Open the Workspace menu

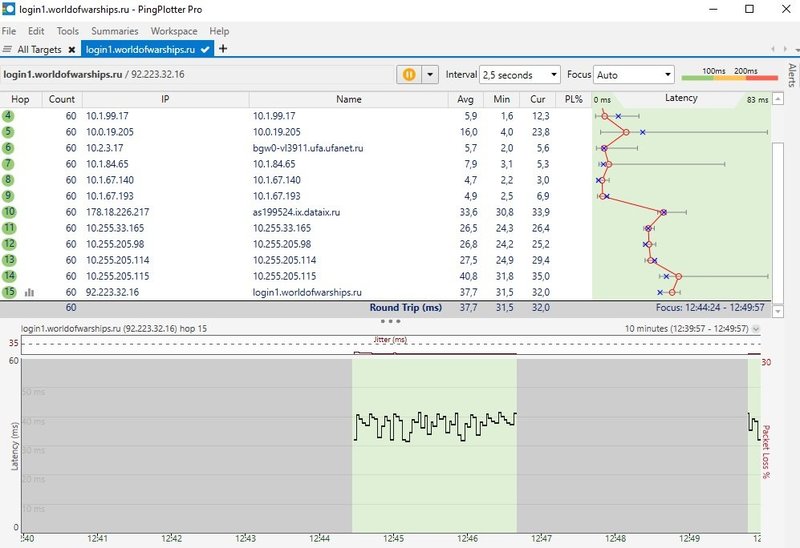click(174, 31)
